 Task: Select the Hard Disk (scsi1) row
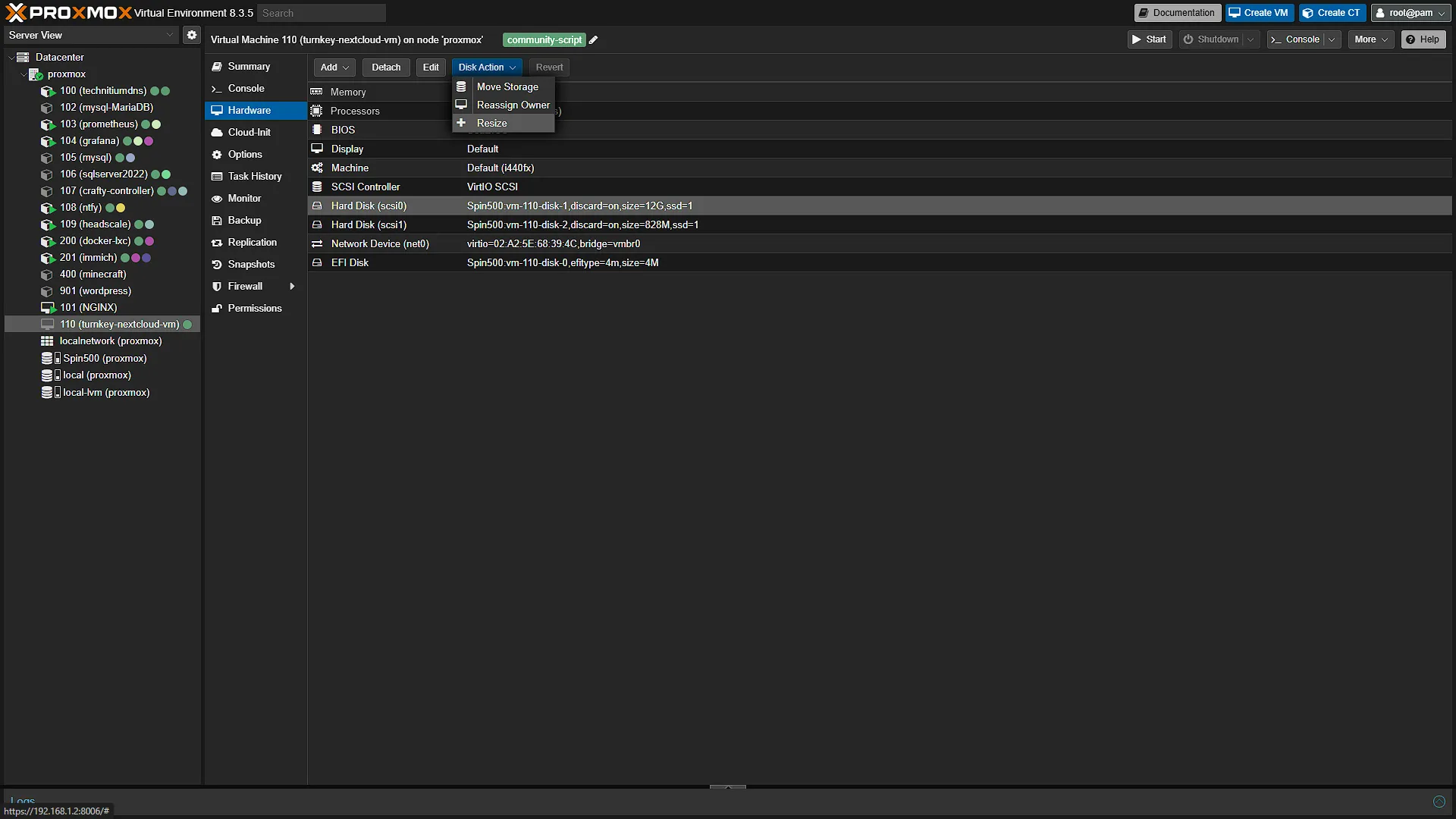pyautogui.click(x=880, y=224)
